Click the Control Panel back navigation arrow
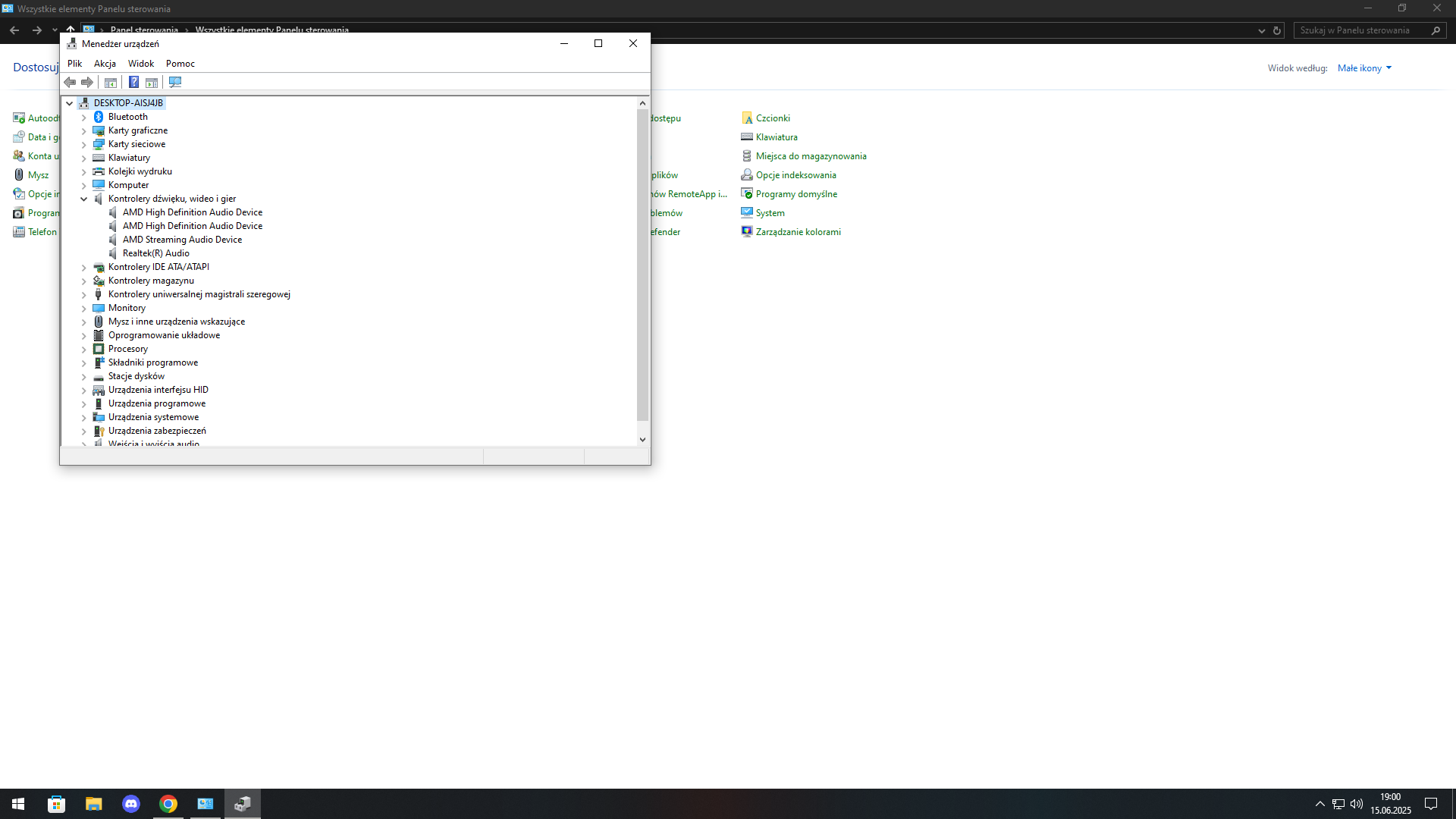Viewport: 1456px width, 819px height. (x=14, y=30)
